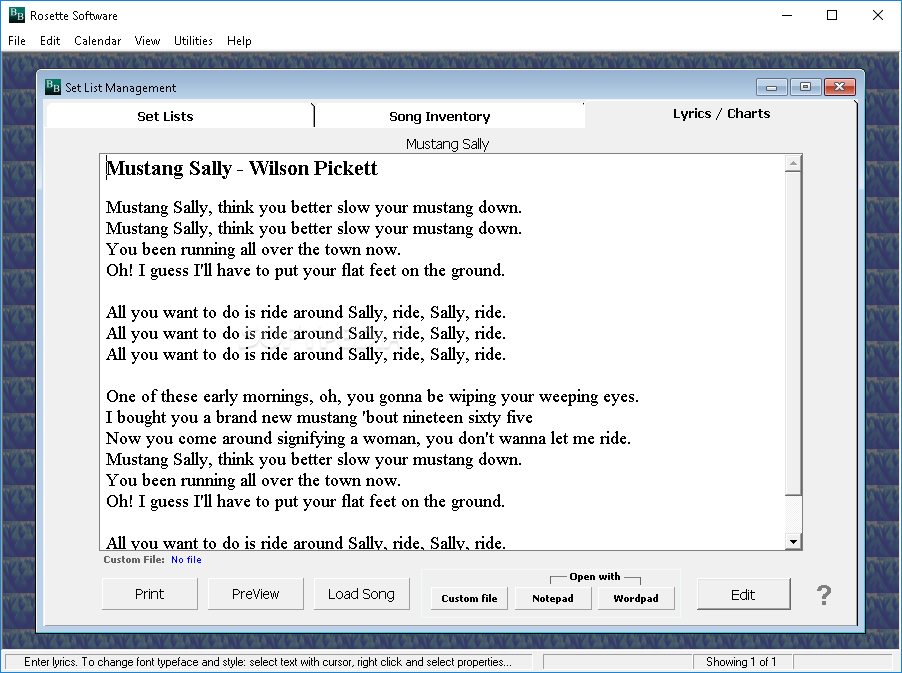Click the Rosette Software app icon in title bar
Image resolution: width=902 pixels, height=673 pixels.
17,15
